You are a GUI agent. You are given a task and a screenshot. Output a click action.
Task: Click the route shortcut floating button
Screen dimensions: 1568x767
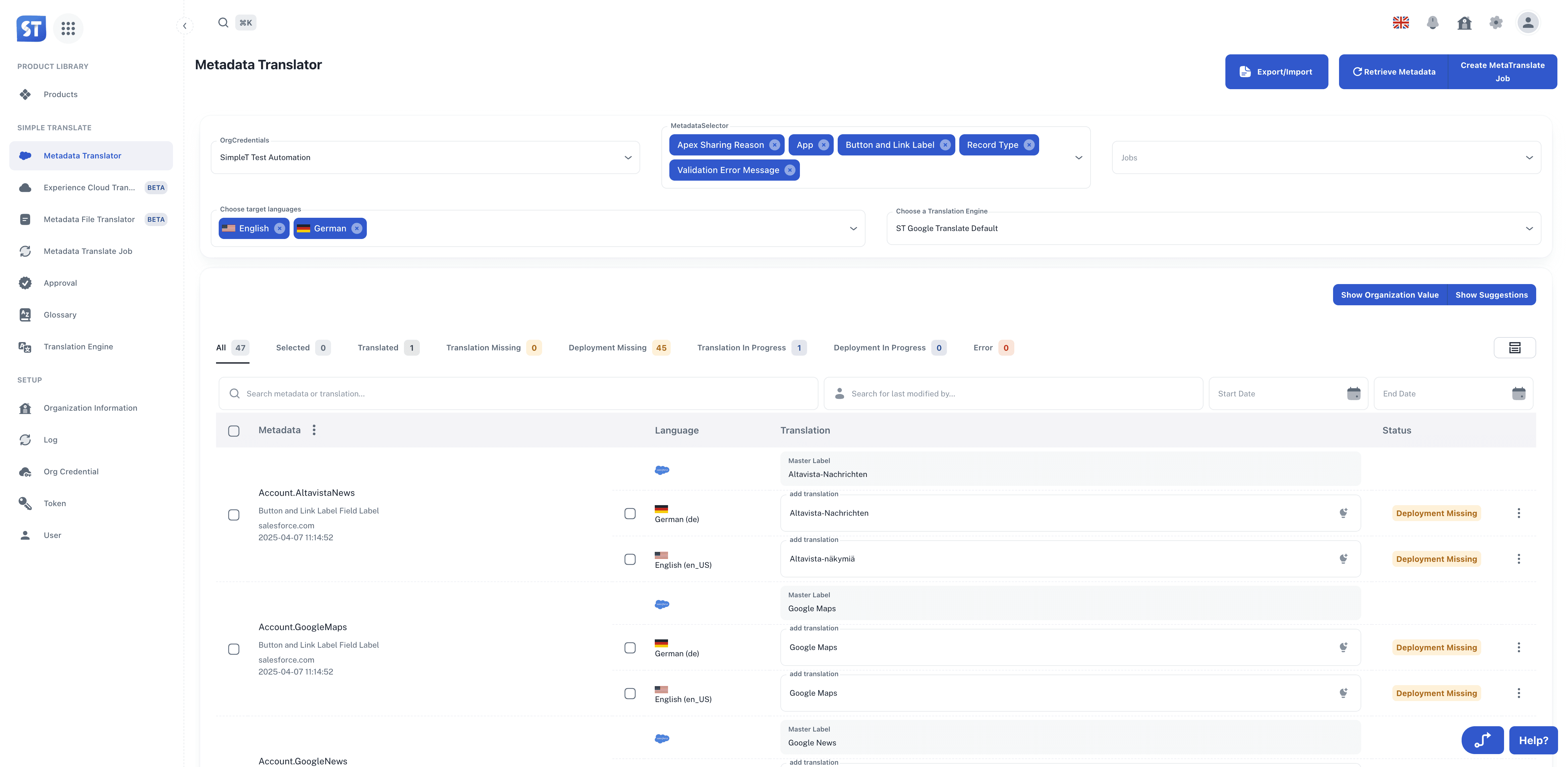[1482, 739]
